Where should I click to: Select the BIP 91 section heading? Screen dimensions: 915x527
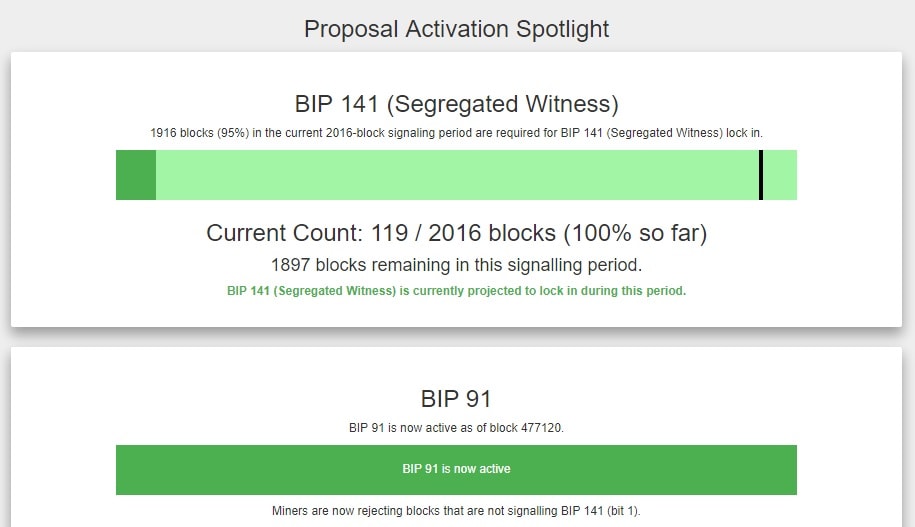(x=456, y=398)
